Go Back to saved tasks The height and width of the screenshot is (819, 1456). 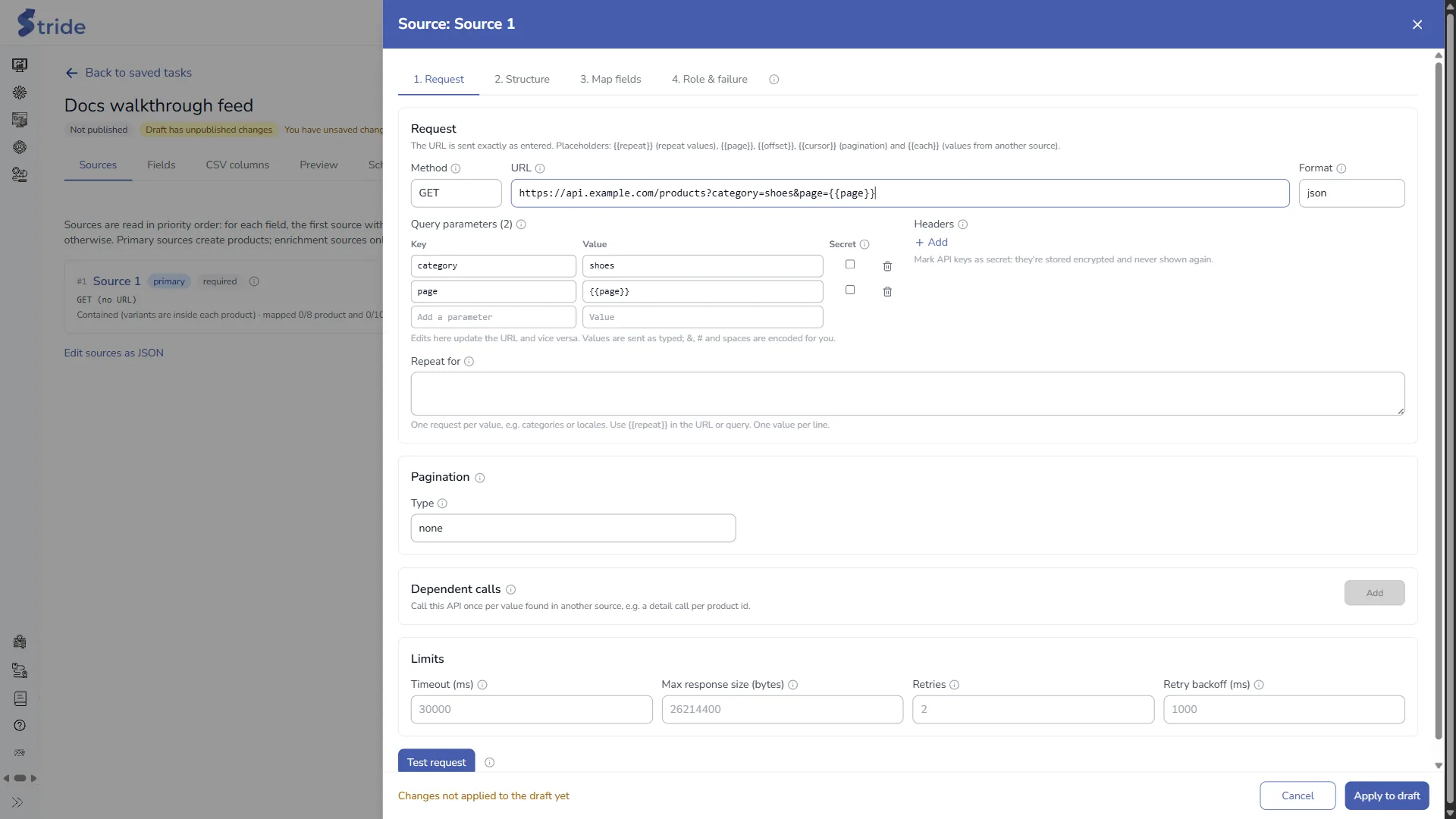pyautogui.click(x=128, y=73)
